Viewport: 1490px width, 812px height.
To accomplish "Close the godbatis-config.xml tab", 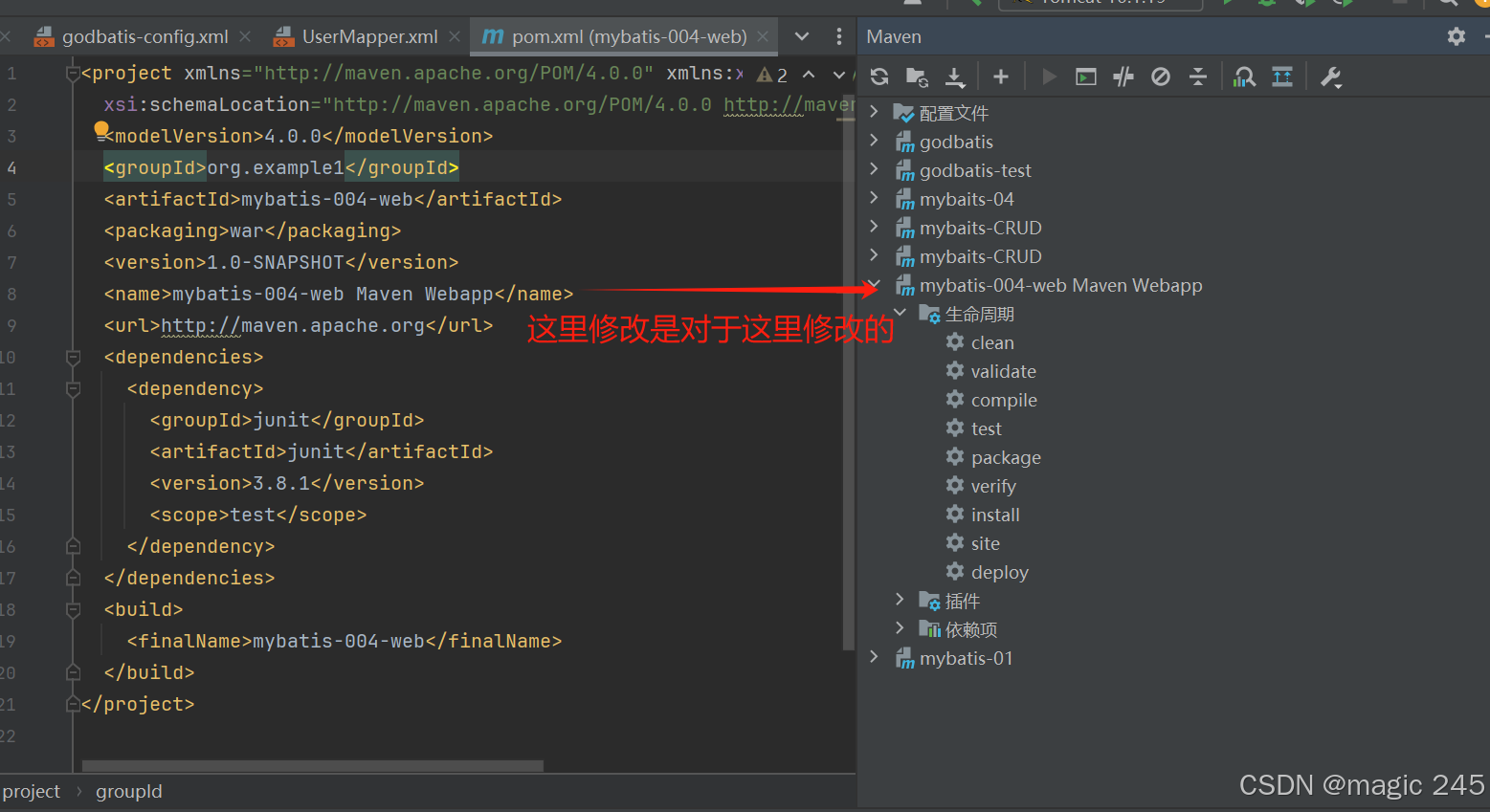I will 245,36.
